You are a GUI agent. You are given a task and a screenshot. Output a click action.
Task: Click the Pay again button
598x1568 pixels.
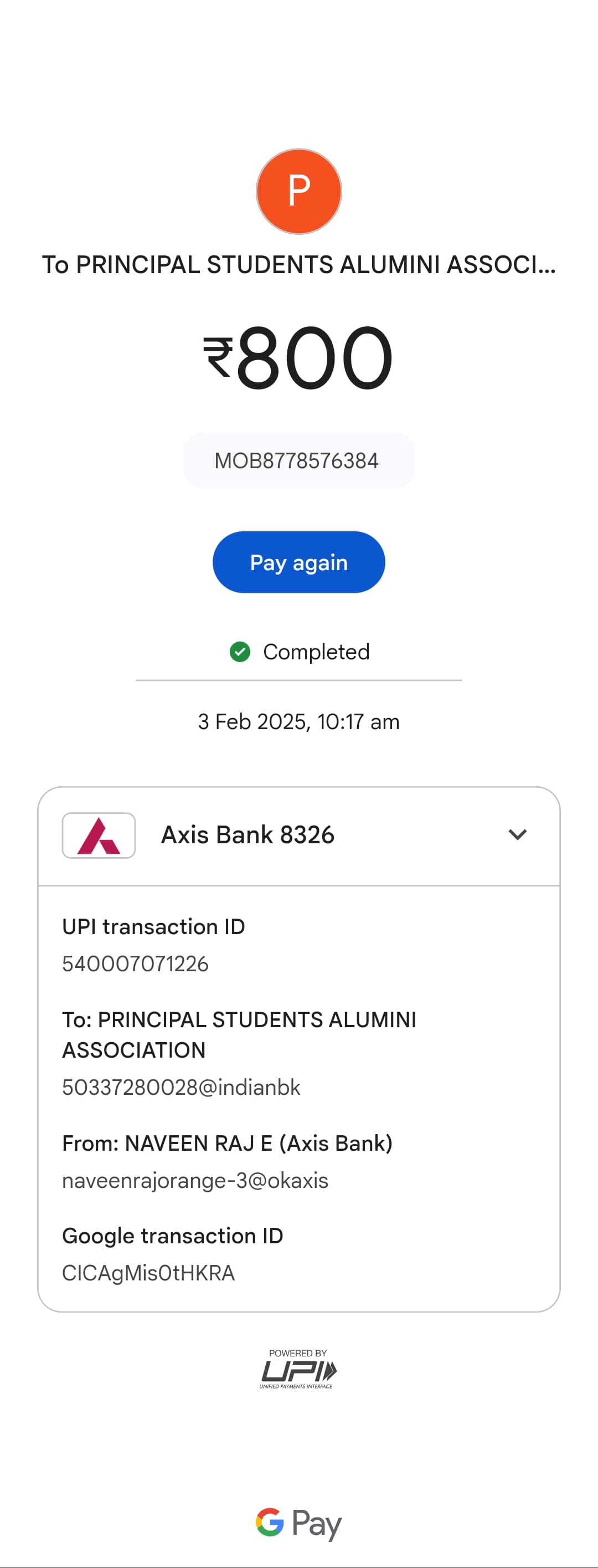298,562
